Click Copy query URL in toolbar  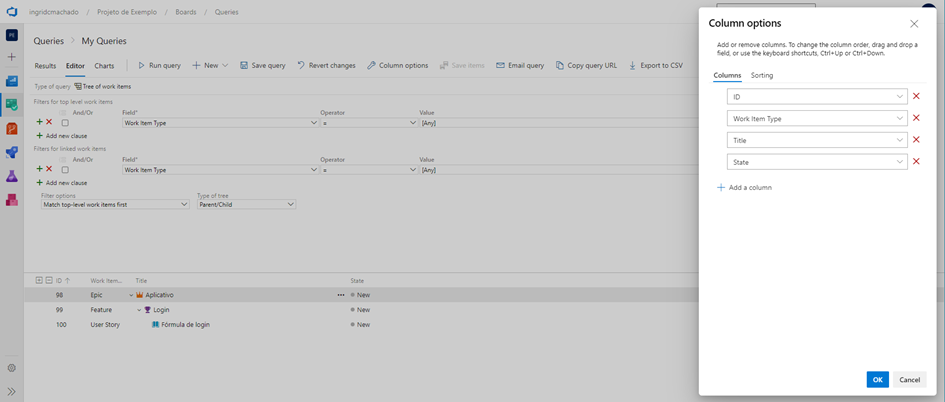pyautogui.click(x=586, y=65)
